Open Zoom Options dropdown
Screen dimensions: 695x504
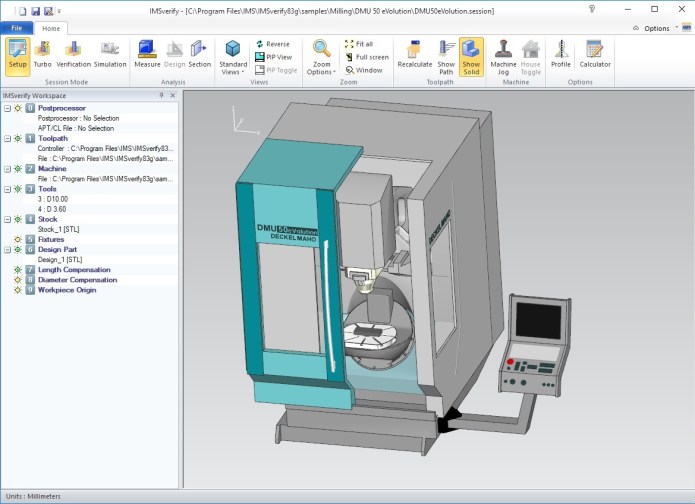click(x=321, y=58)
